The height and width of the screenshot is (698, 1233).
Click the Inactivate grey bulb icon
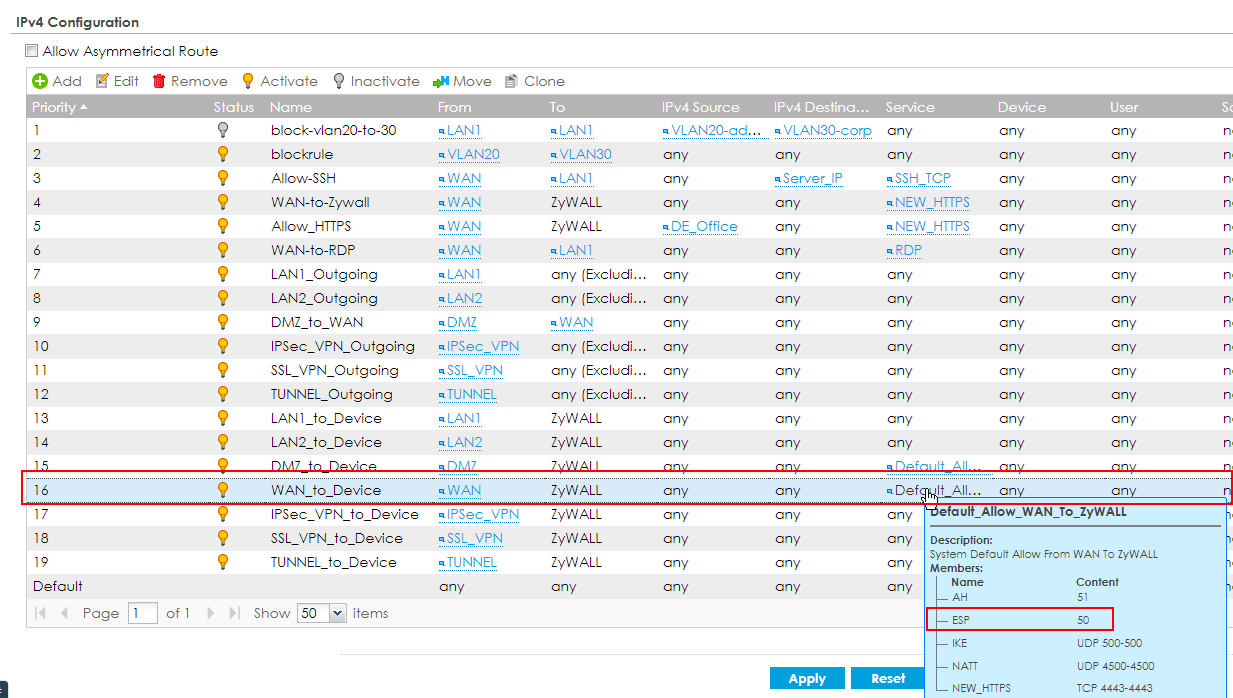pos(339,81)
